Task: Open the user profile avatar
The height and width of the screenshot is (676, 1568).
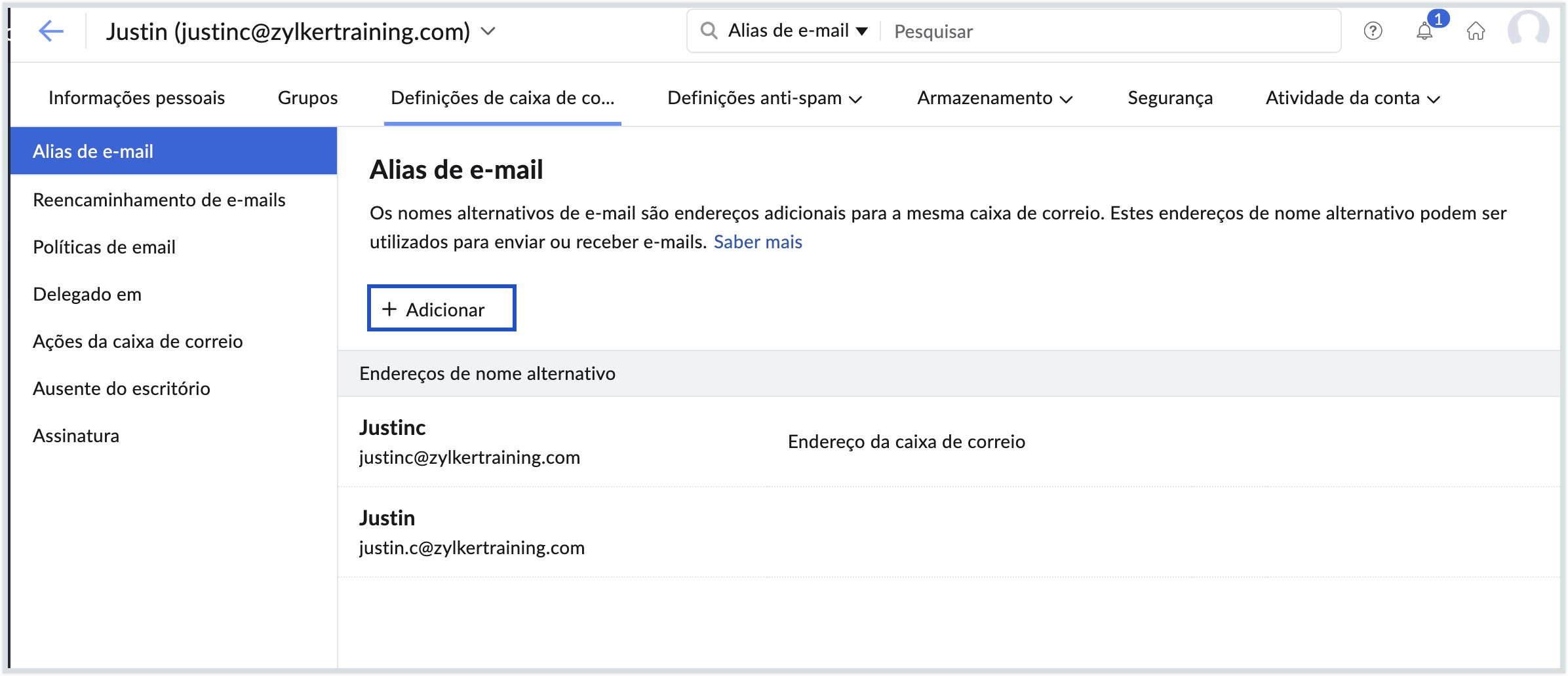Action: pyautogui.click(x=1528, y=30)
